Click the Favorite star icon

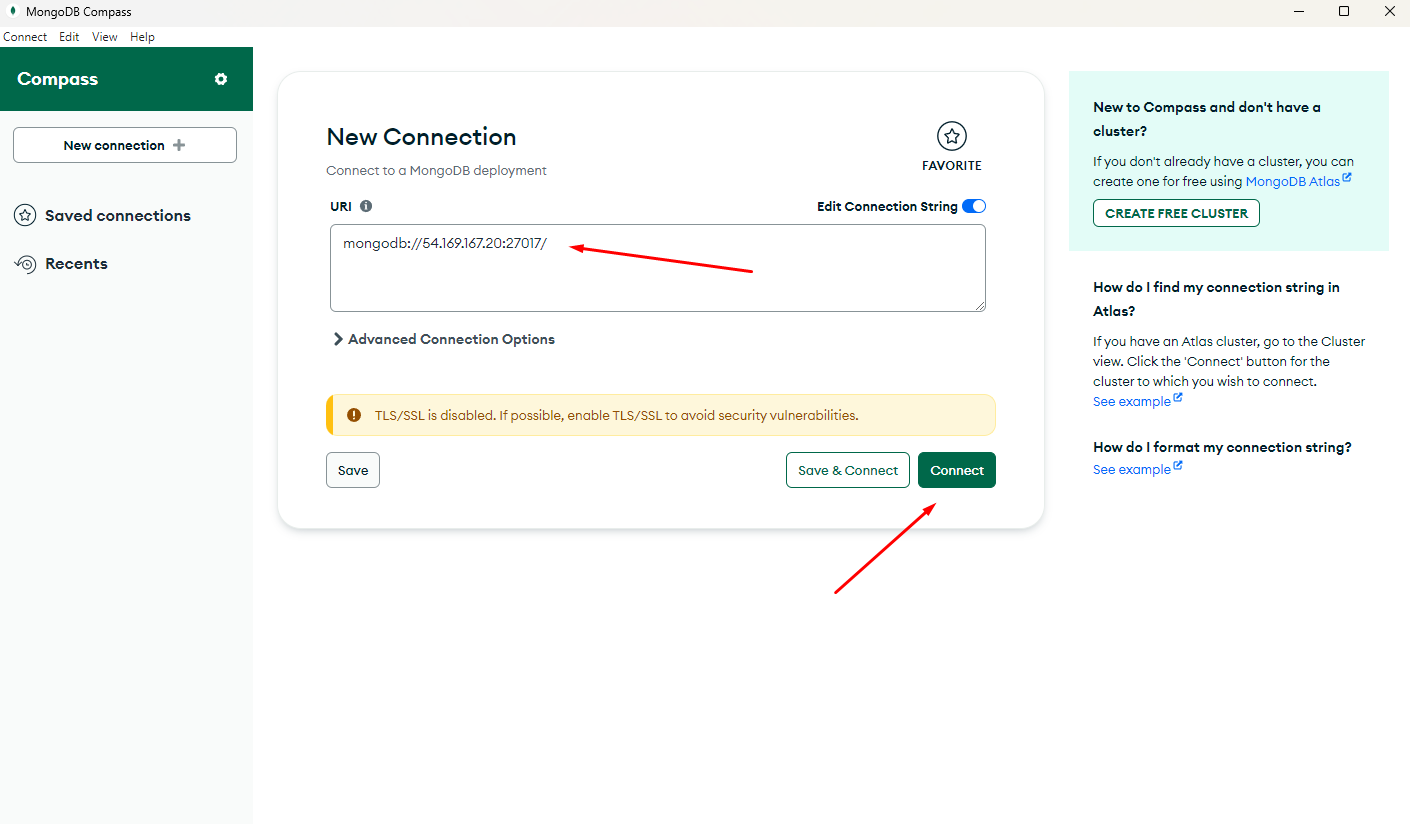tap(952, 136)
